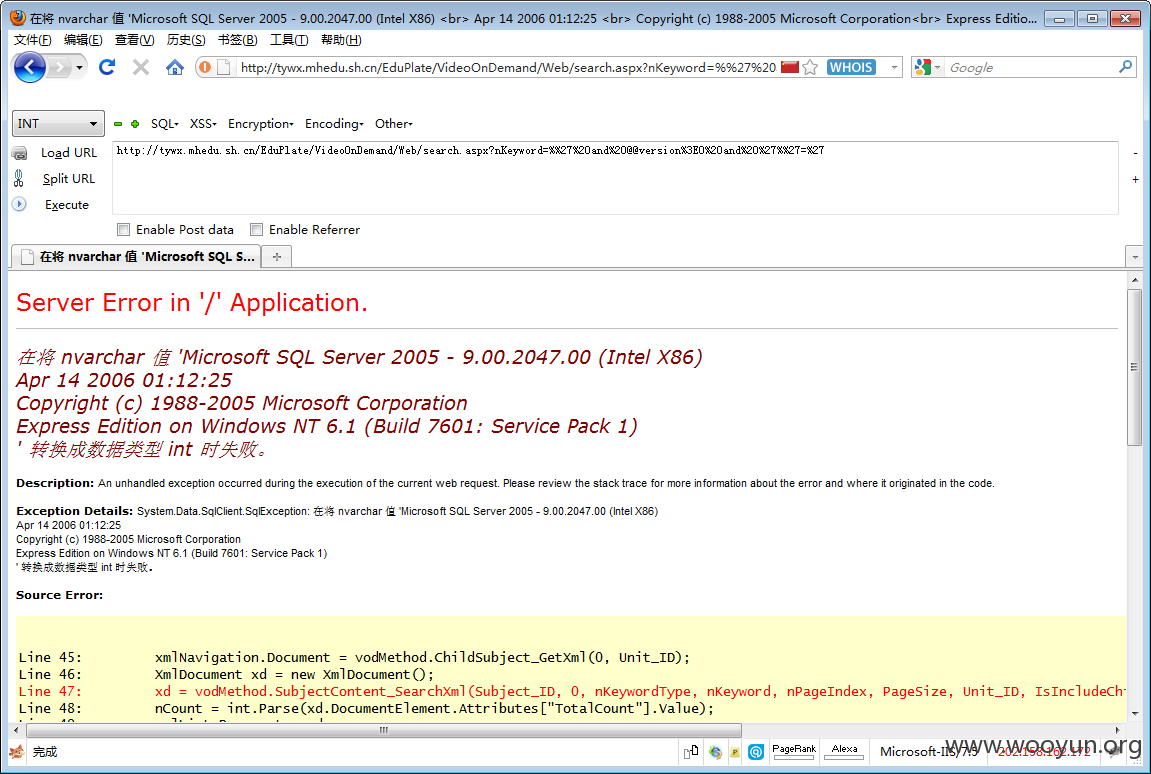
Task: Click the blue @ icon in status bar
Action: click(756, 751)
